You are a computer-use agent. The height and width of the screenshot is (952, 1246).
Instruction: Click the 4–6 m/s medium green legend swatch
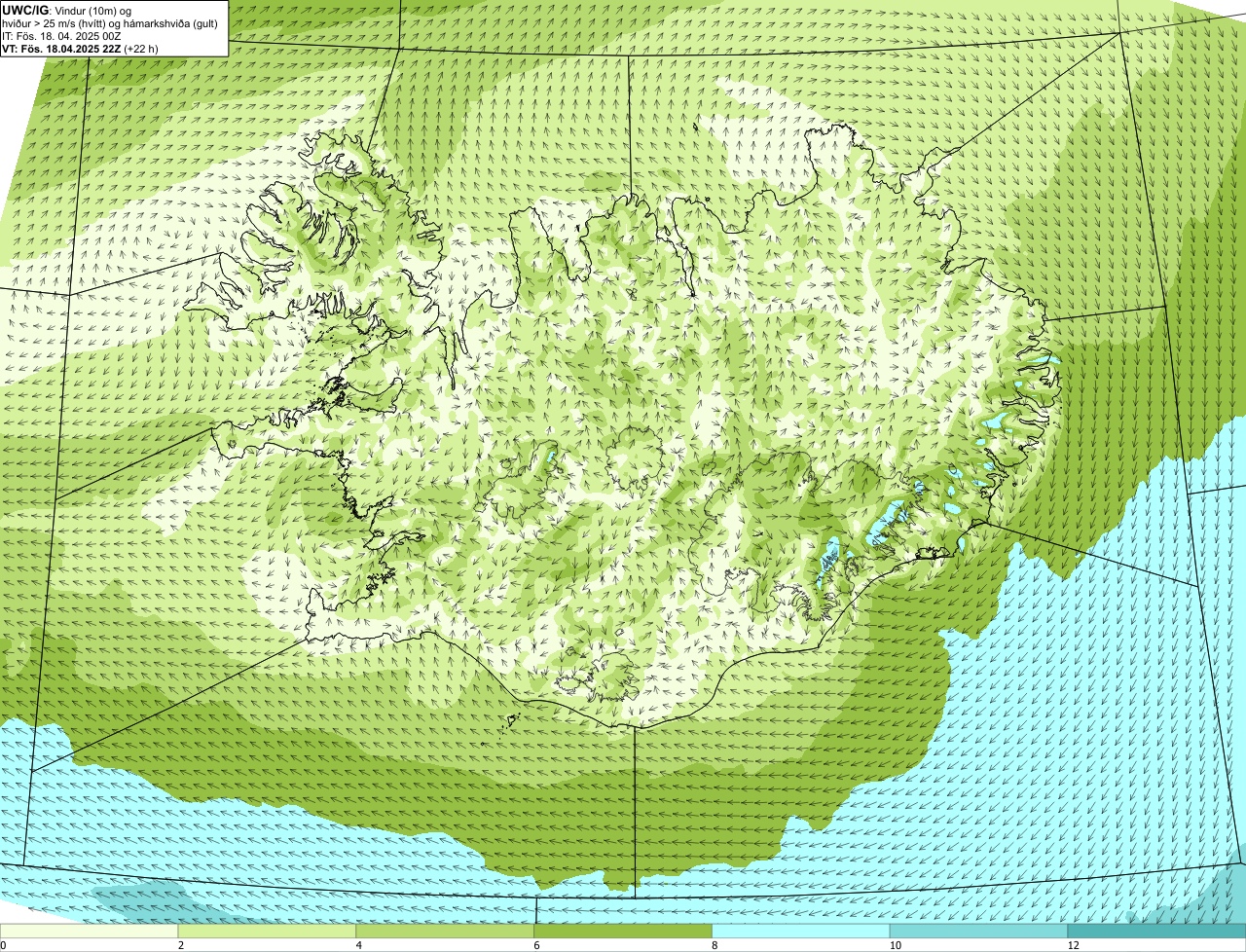[447, 932]
